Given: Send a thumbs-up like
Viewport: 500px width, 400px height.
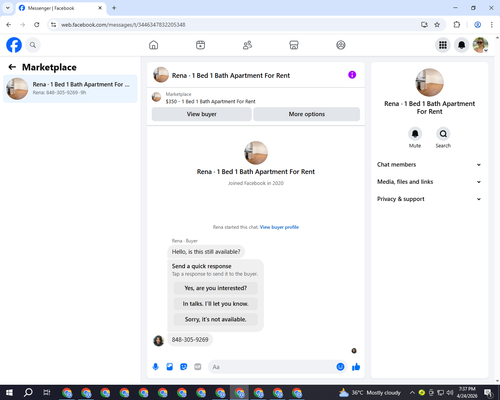Looking at the screenshot, I should (356, 367).
